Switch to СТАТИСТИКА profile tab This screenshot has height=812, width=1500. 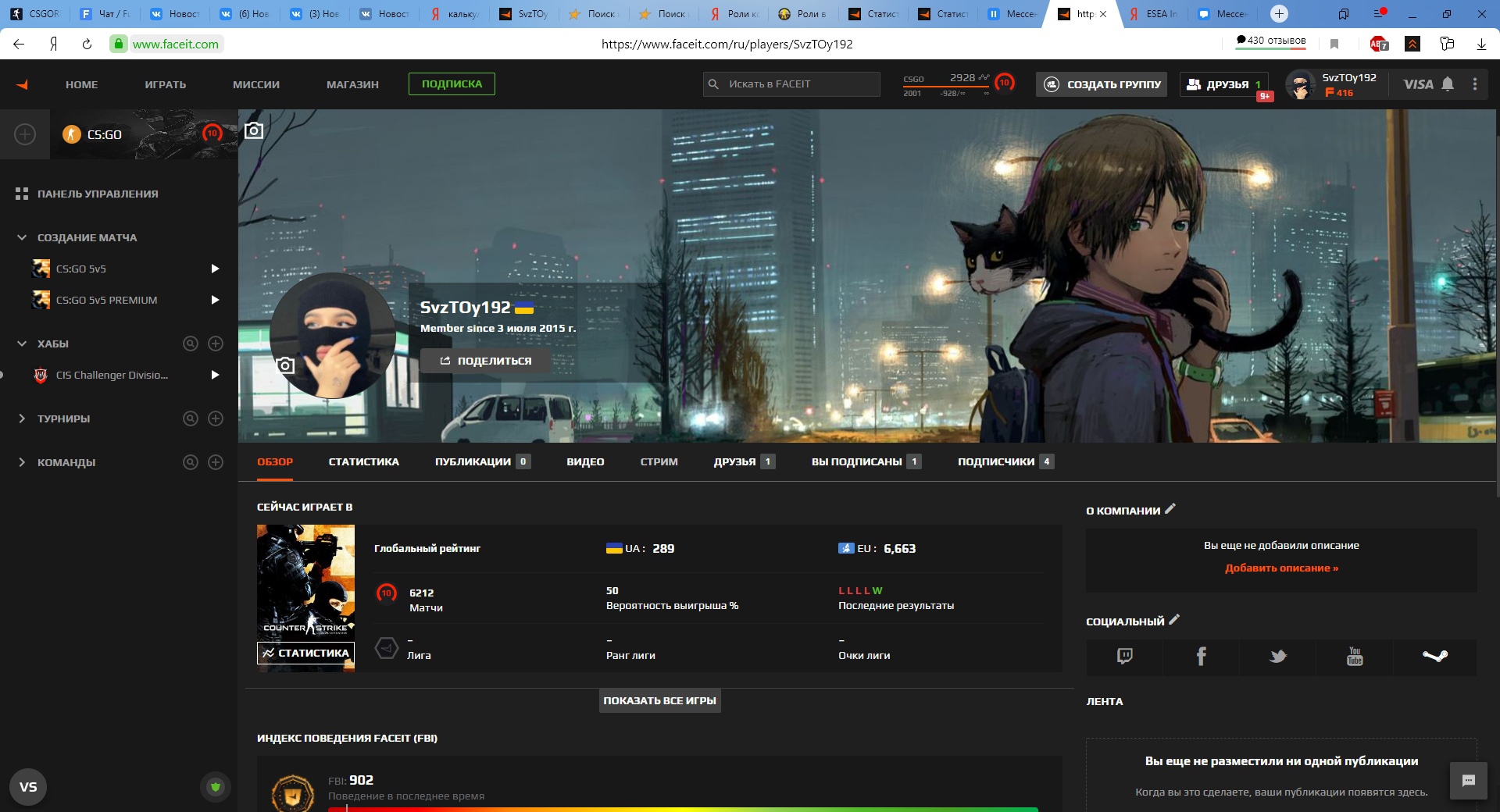(364, 461)
